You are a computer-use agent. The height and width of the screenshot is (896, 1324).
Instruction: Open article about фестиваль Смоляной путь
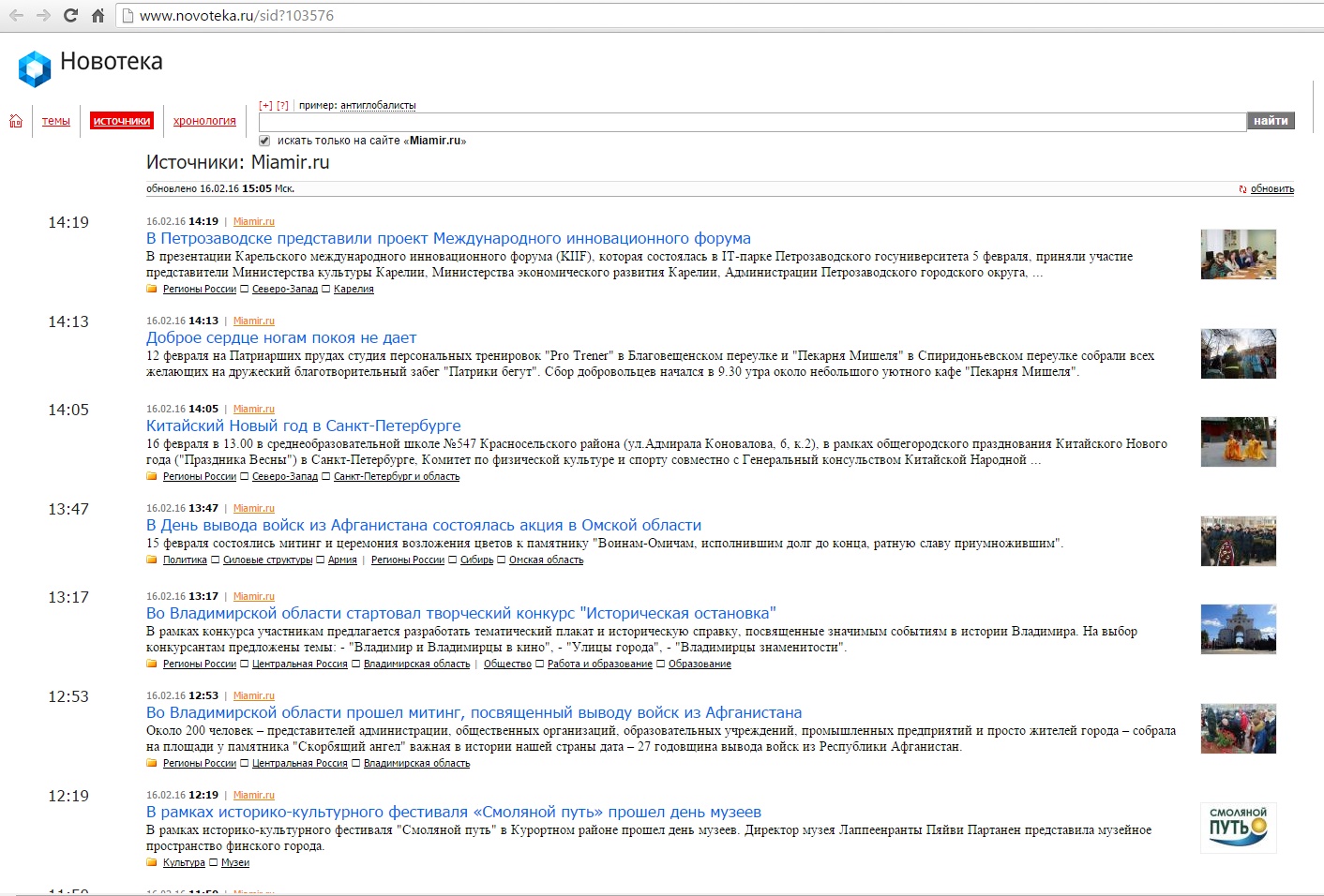click(x=454, y=812)
